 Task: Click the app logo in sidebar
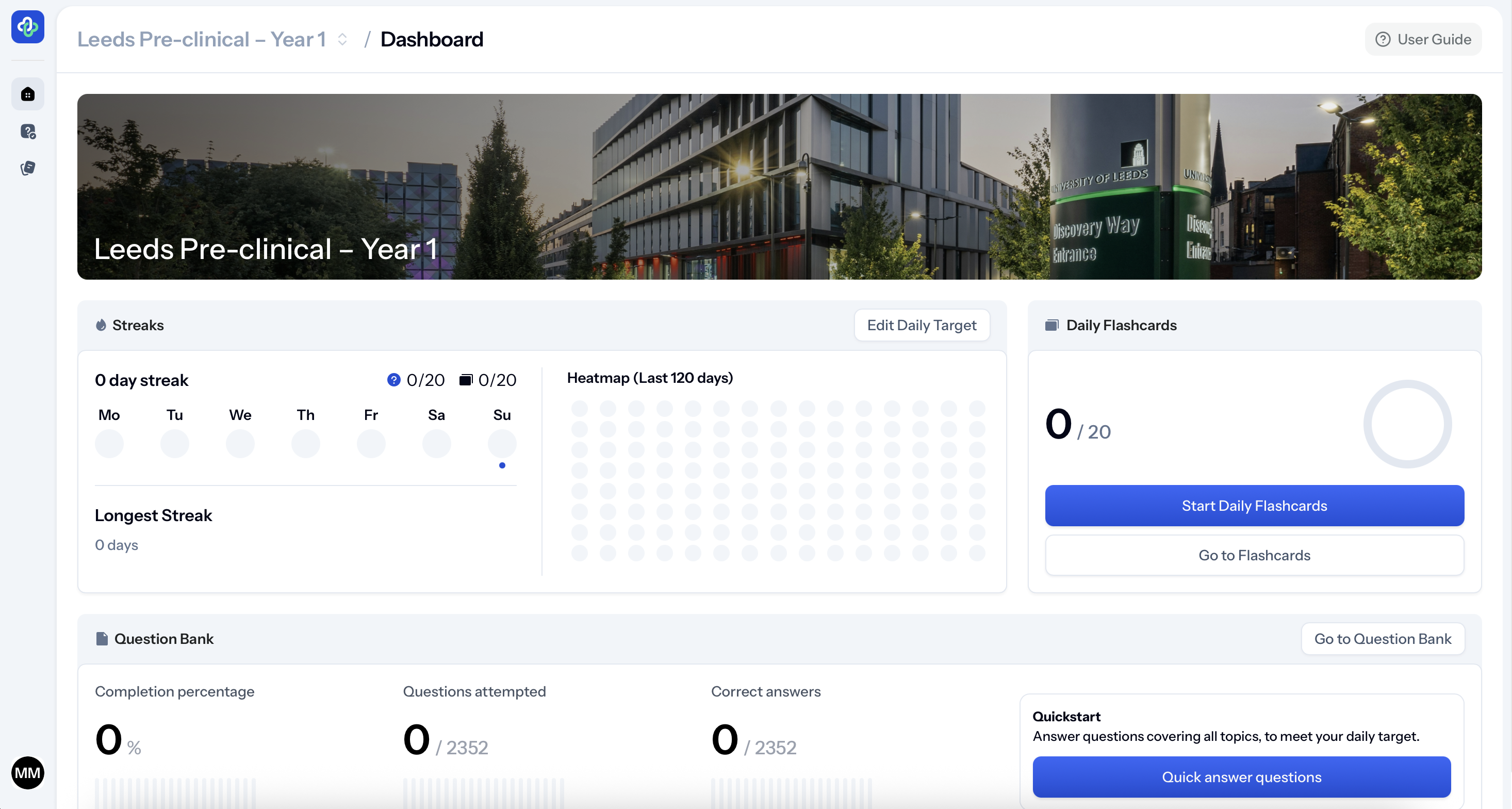27,26
